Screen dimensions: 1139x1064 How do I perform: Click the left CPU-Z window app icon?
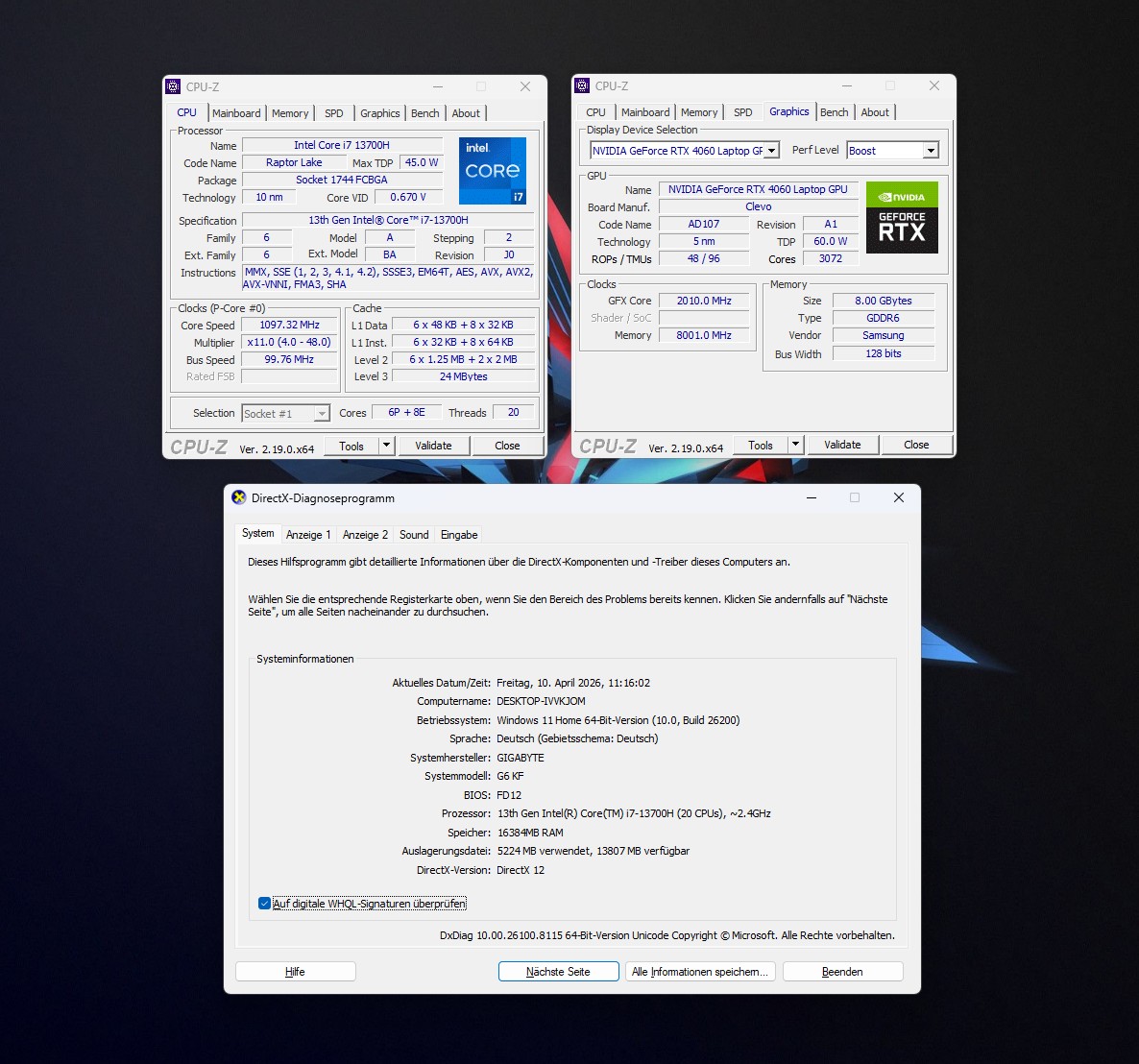(x=174, y=86)
